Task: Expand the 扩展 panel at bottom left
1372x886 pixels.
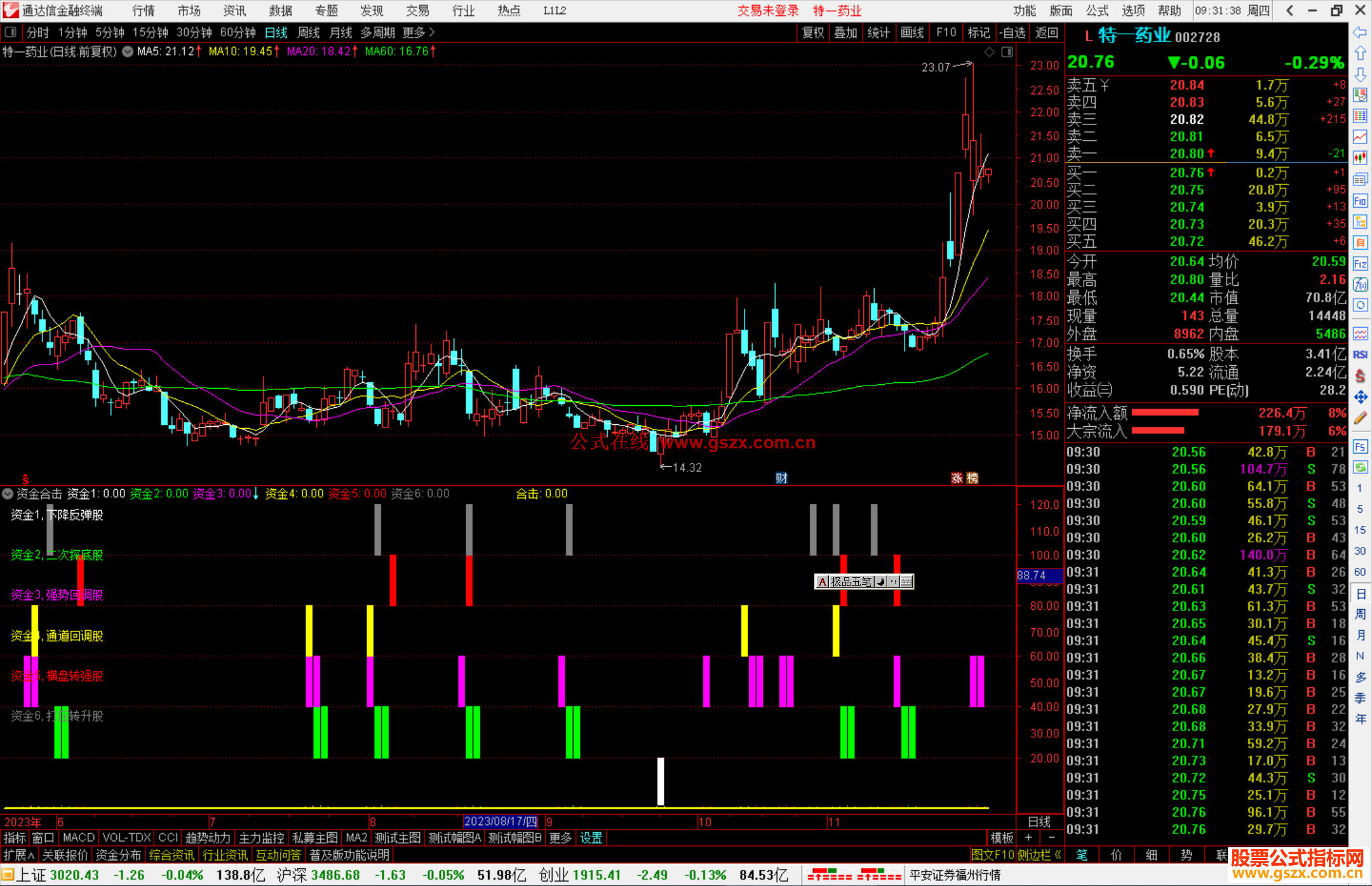Action: [19, 855]
